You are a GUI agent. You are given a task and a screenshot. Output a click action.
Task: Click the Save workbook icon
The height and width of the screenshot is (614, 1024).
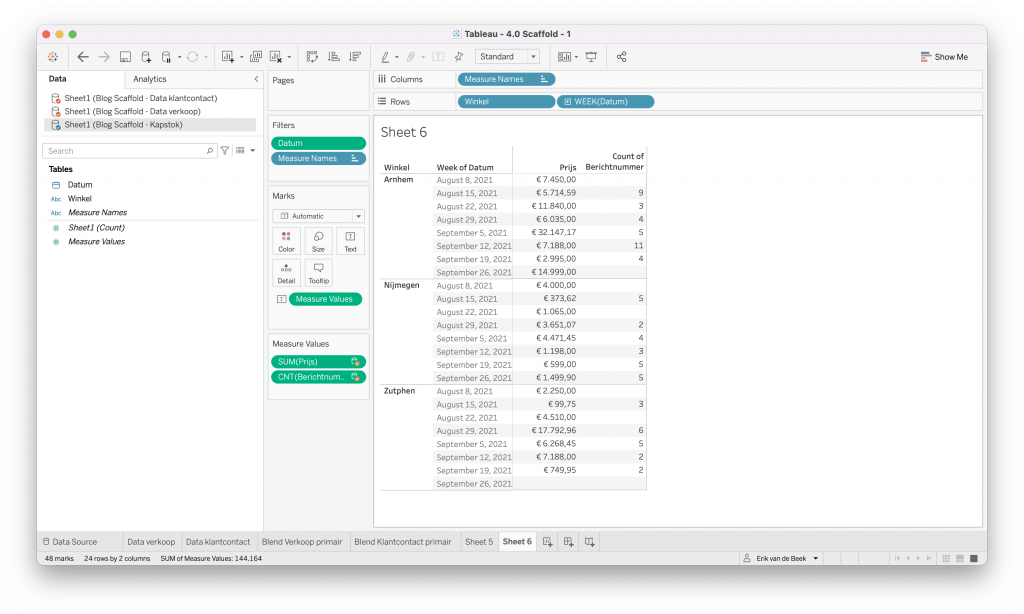(x=125, y=57)
